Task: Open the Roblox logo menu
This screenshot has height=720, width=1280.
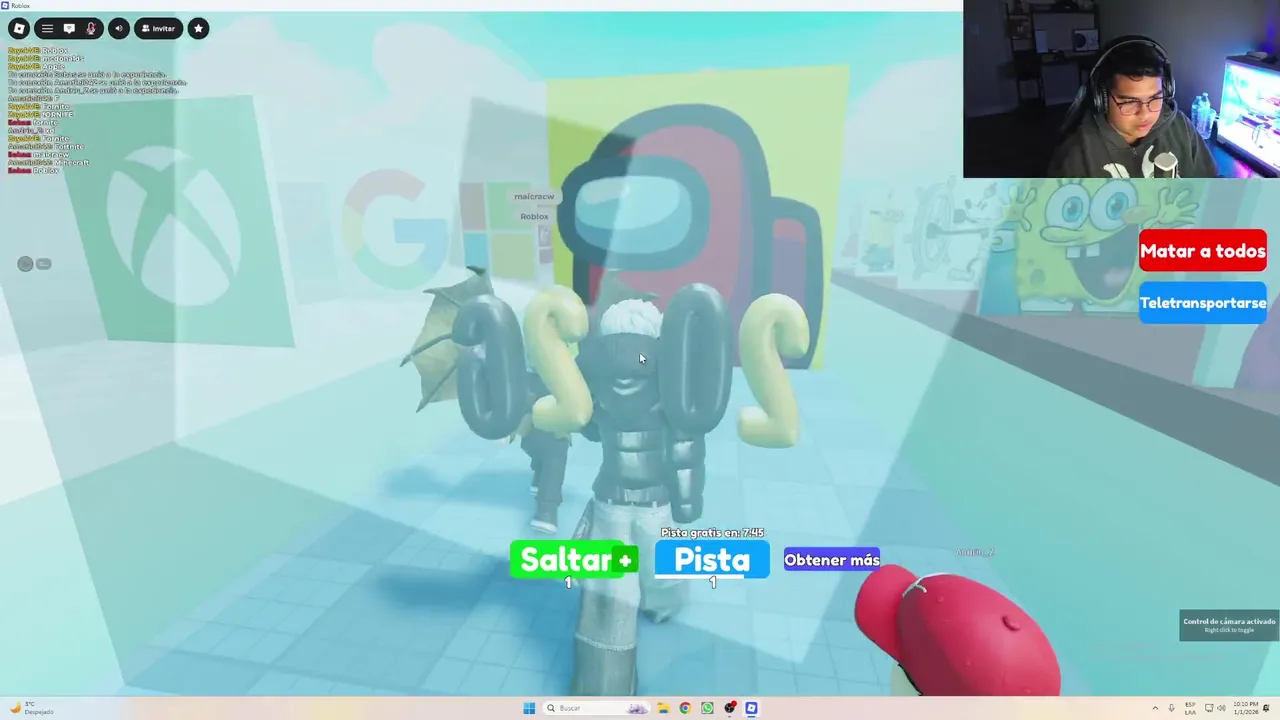Action: coord(18,28)
